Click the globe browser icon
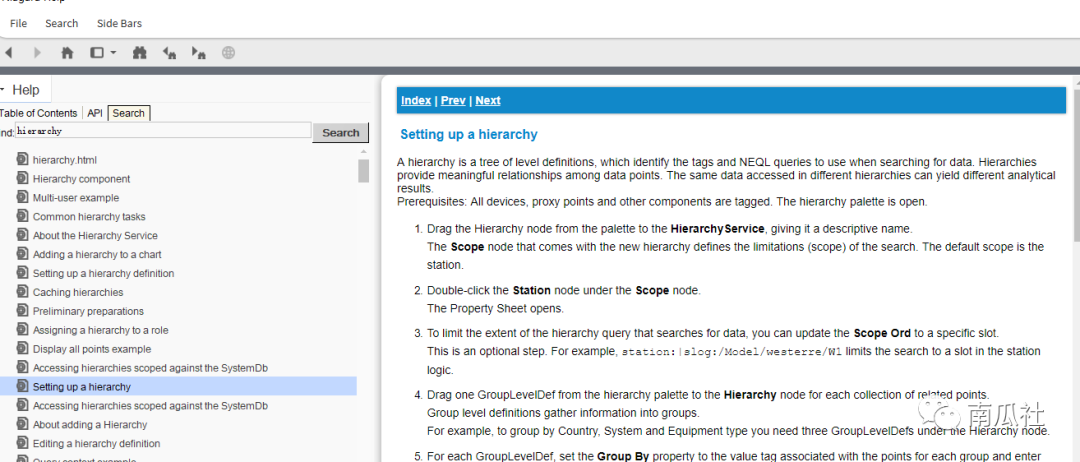The height and width of the screenshot is (462, 1080). (228, 53)
